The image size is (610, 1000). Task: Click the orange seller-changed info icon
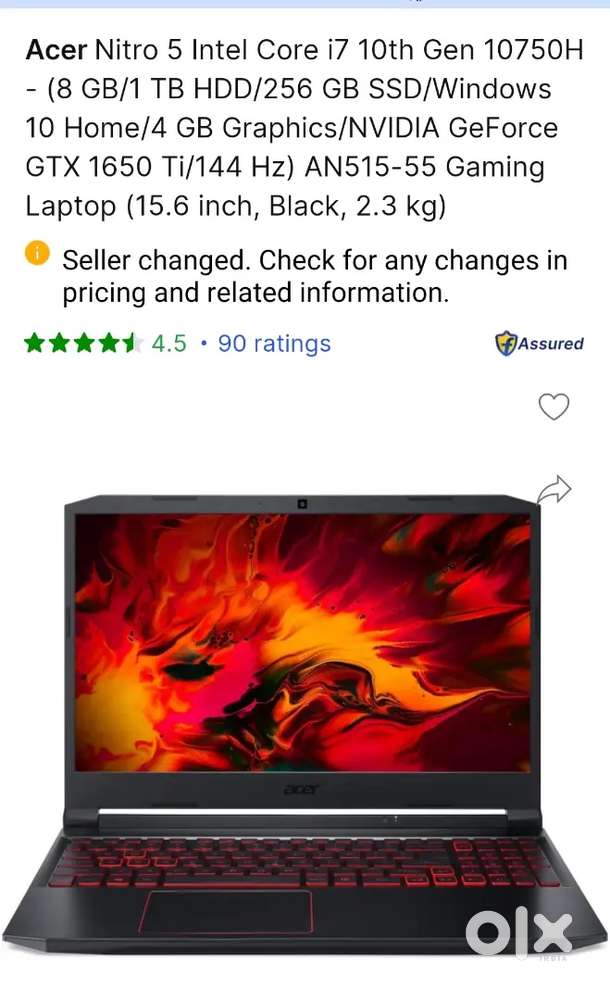(37, 253)
